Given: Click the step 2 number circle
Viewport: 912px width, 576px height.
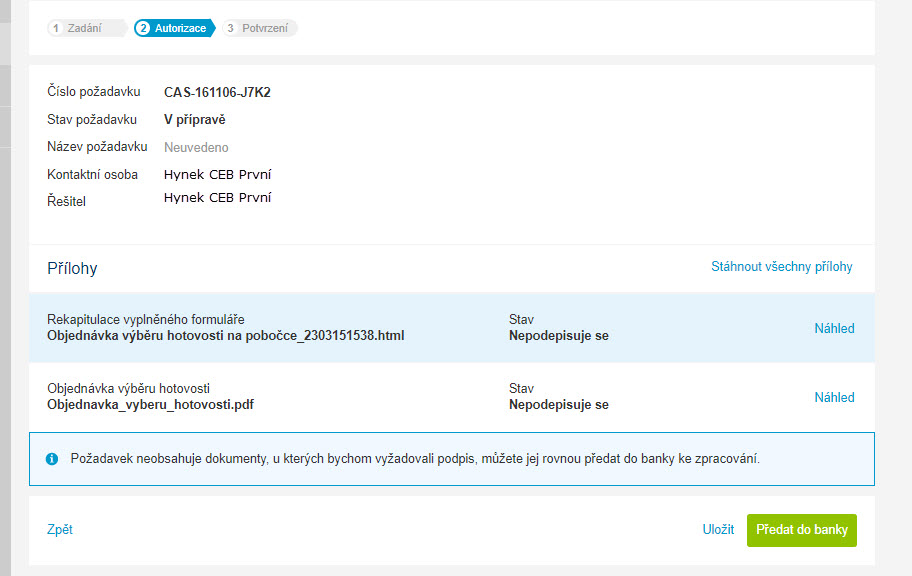Looking at the screenshot, I should (x=143, y=28).
